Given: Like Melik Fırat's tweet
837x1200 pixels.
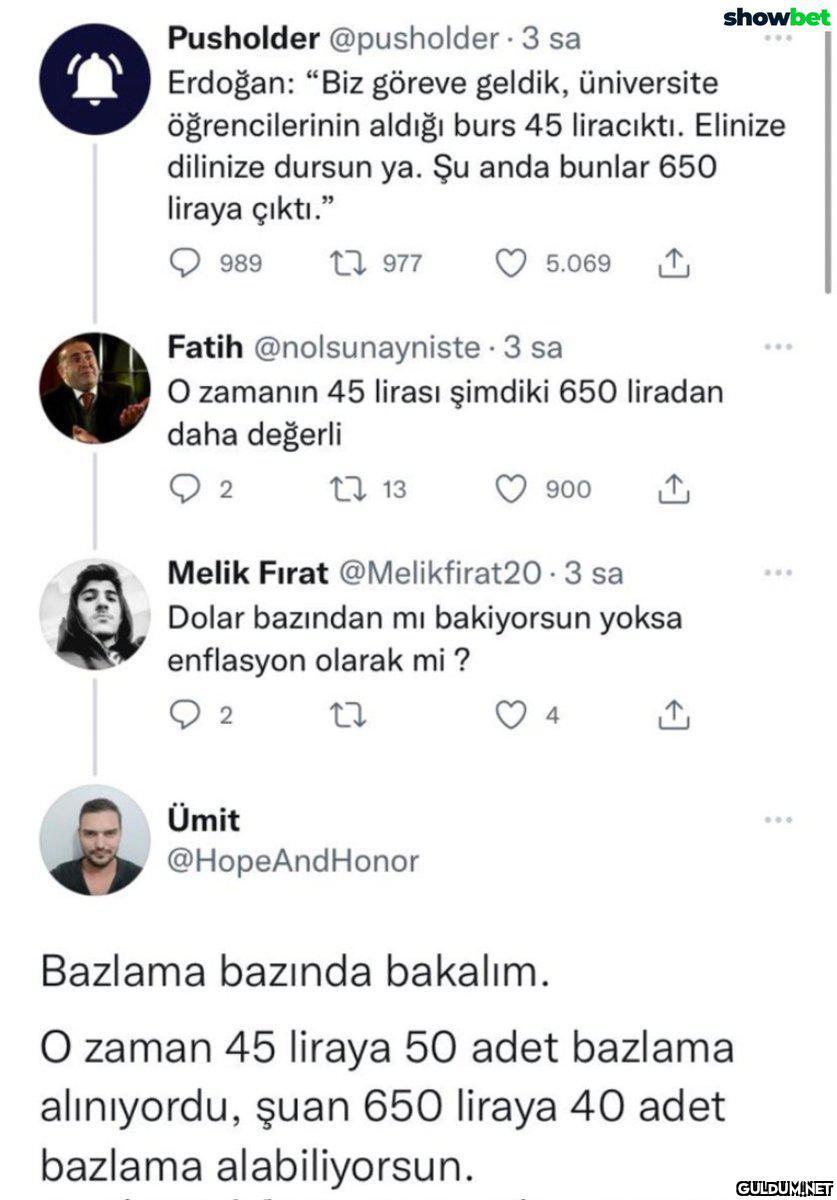Looking at the screenshot, I should tap(512, 714).
